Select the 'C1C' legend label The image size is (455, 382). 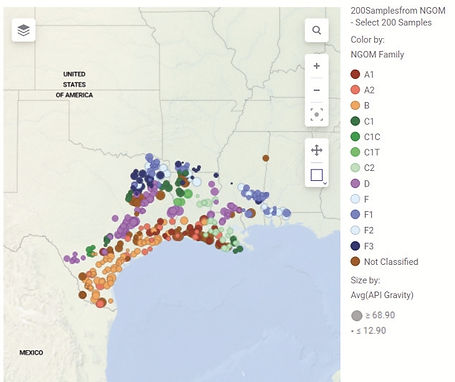372,137
